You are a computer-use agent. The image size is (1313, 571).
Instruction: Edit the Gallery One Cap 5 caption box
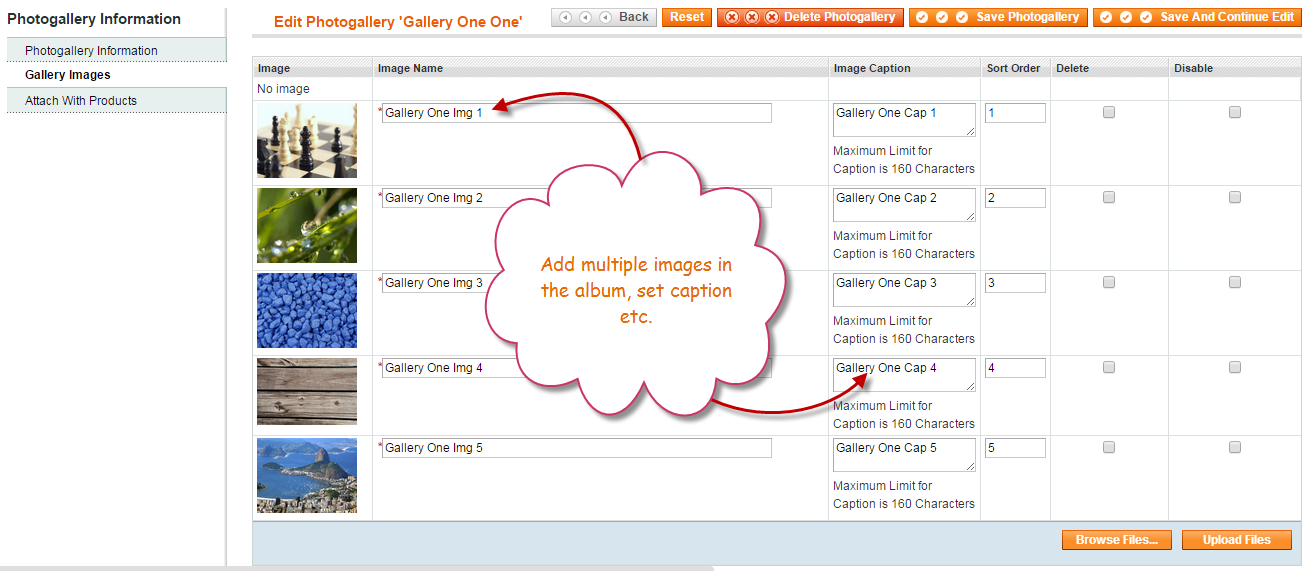point(904,455)
